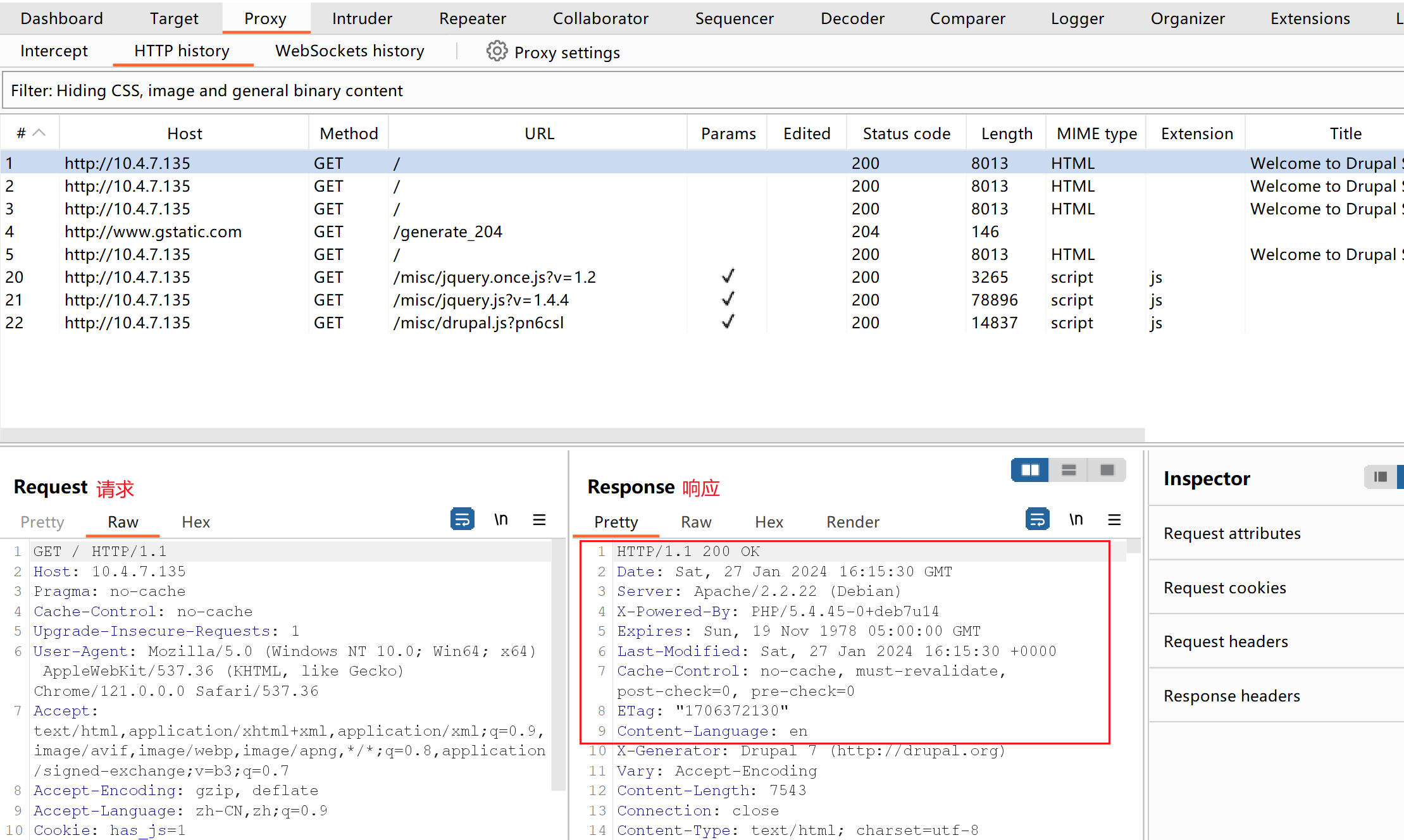Open the Intruder tab
Screen dimensions: 1404x840
point(362,18)
